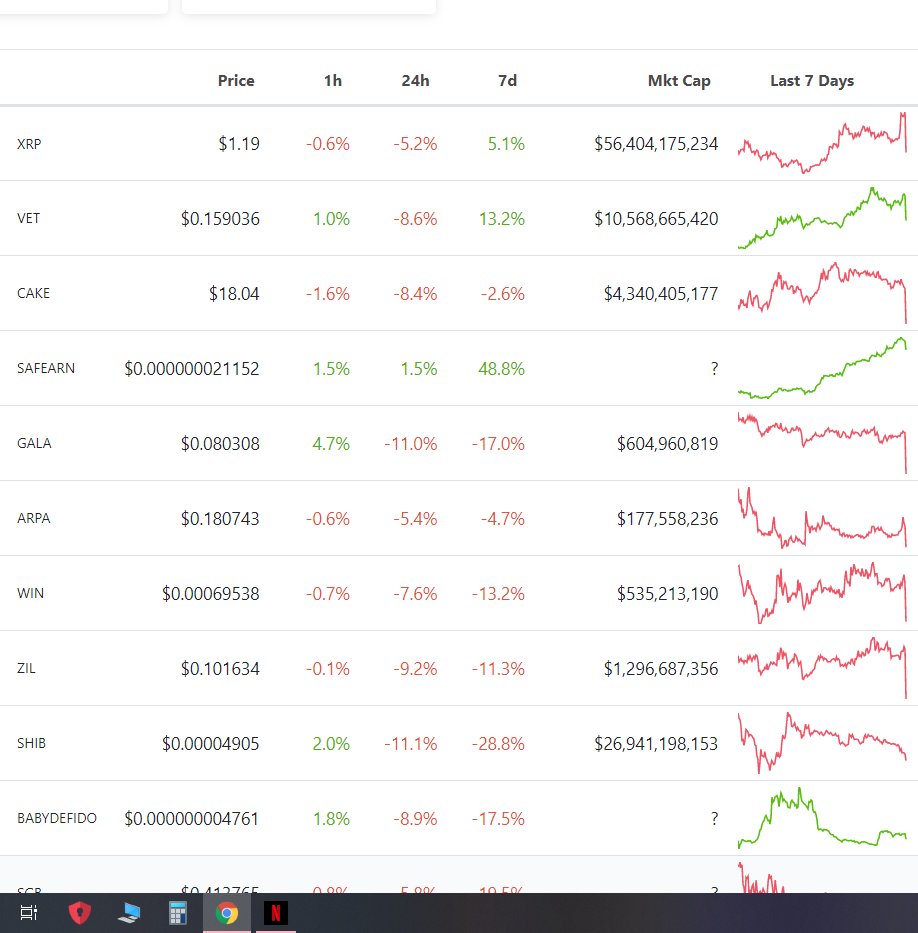Click SHIB 7d change -28.8%
This screenshot has width=918, height=933.
tap(498, 744)
